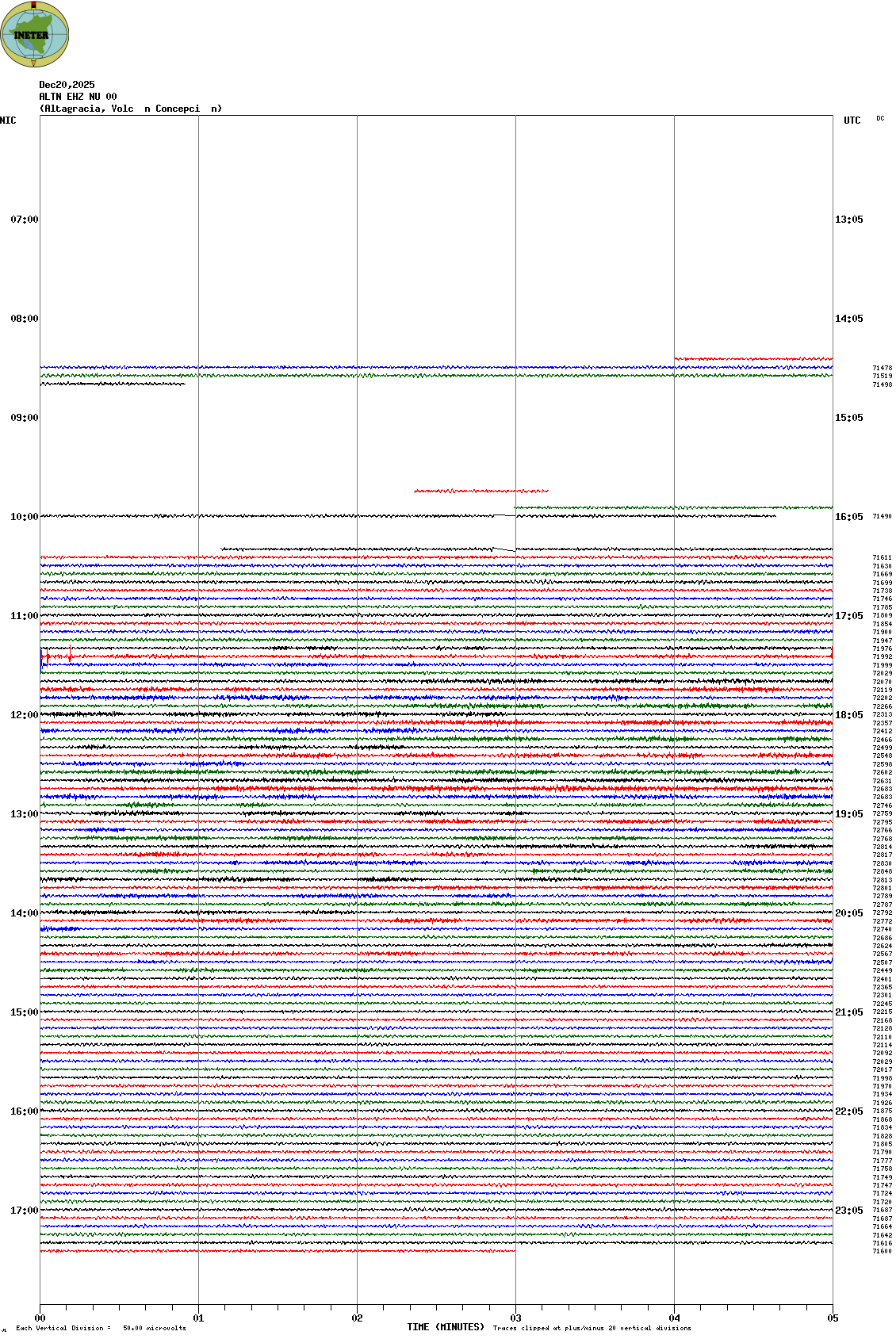Viewport: 896px width, 1339px height.
Task: Click the 13:05 UTC time label
Action: [848, 220]
